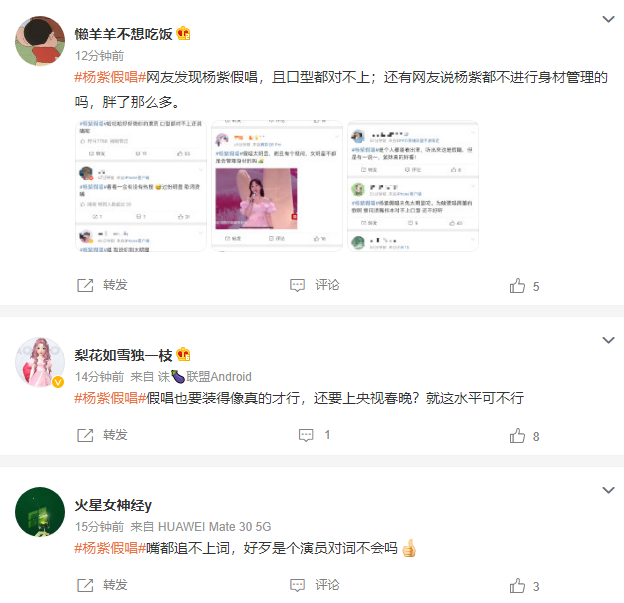Open comments on the first post
This screenshot has height=603, width=624.
[314, 285]
